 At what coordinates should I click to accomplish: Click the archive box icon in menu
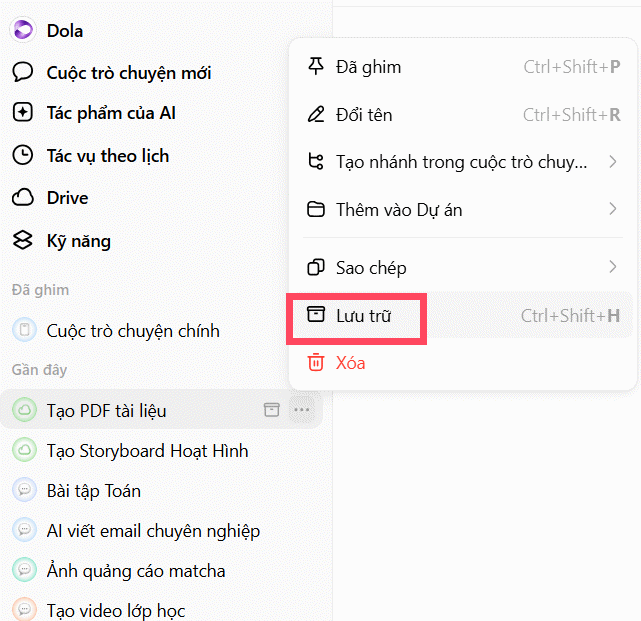[316, 314]
